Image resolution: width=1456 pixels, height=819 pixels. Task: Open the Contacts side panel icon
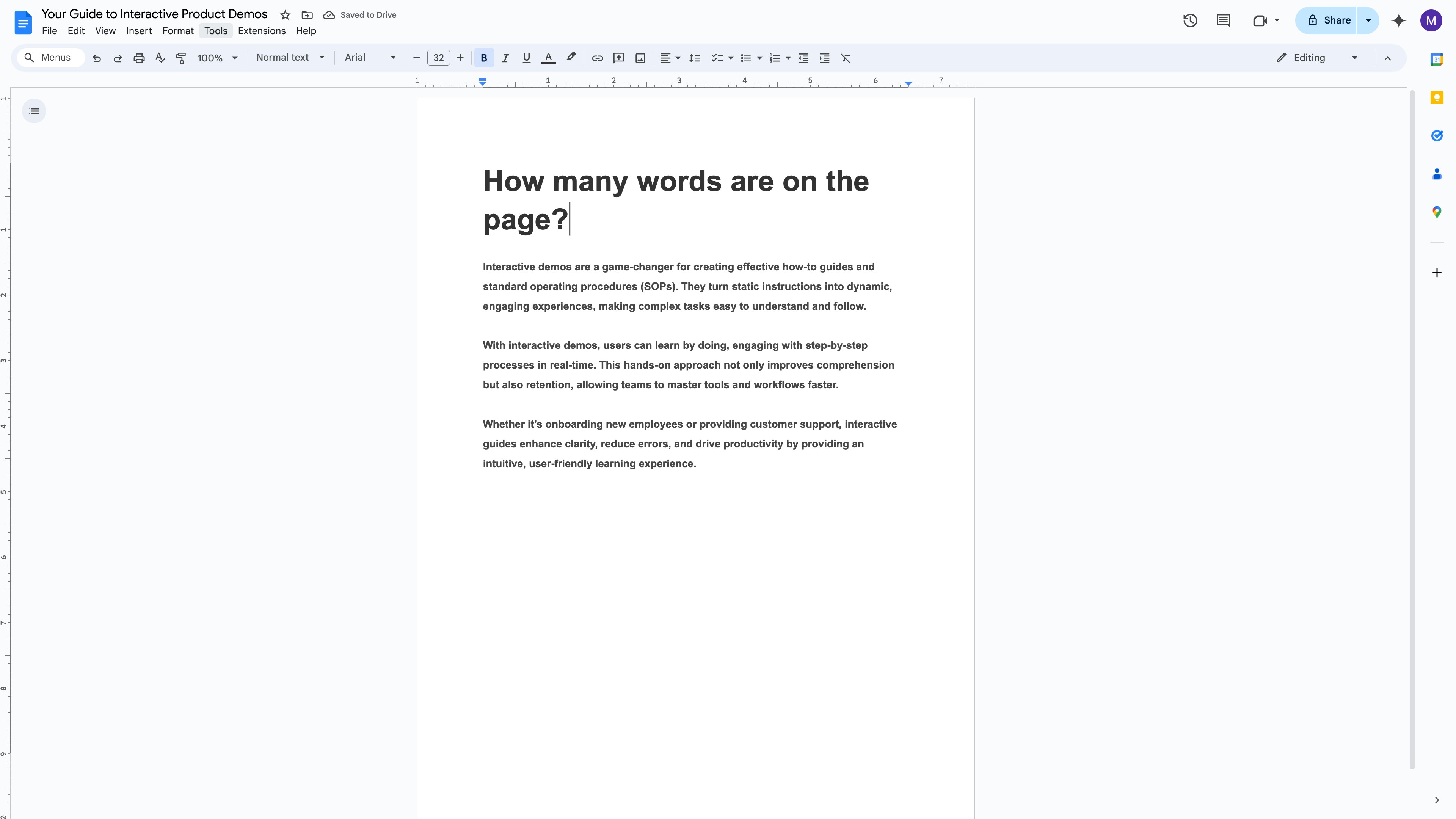tap(1437, 174)
